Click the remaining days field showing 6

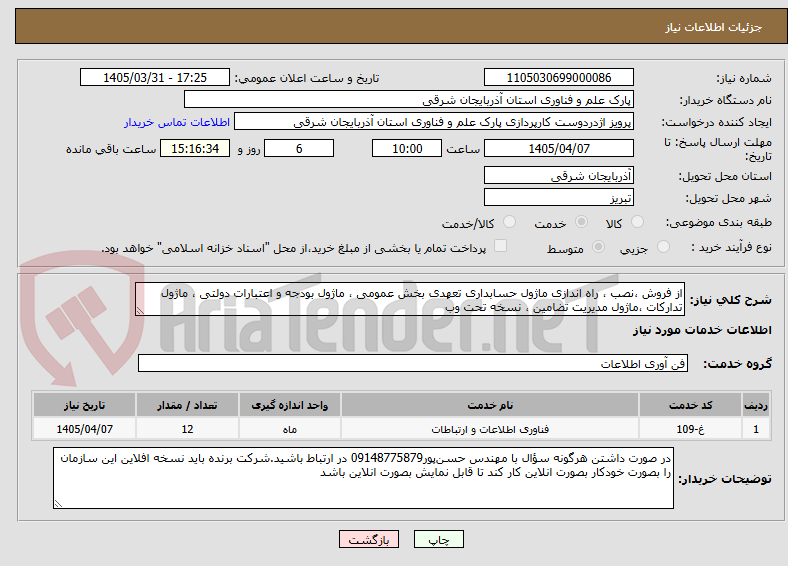pyautogui.click(x=299, y=148)
